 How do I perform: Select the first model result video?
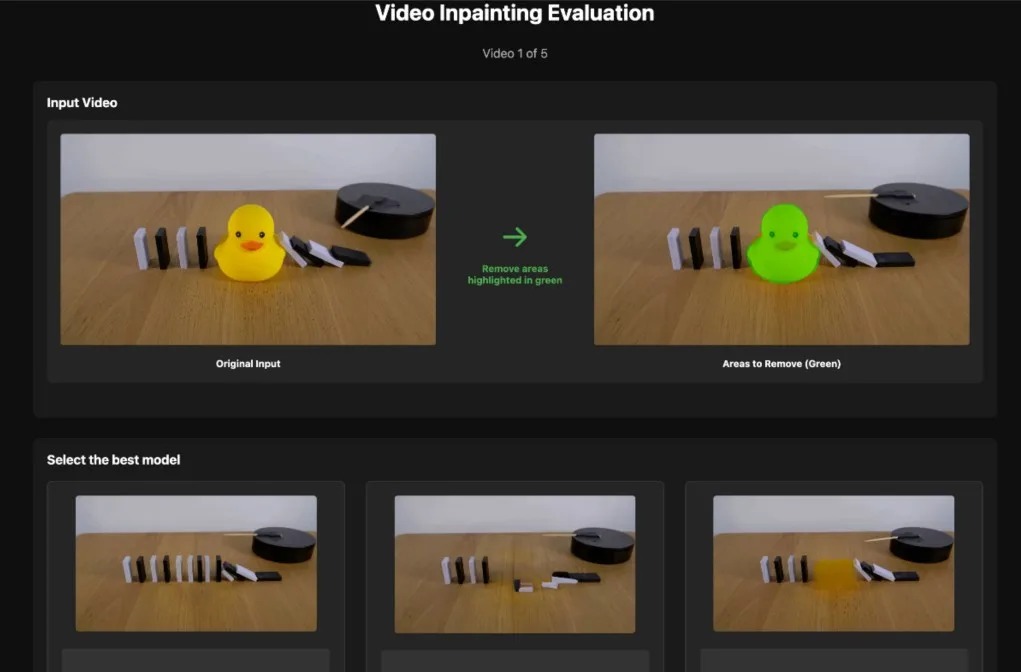pos(196,563)
